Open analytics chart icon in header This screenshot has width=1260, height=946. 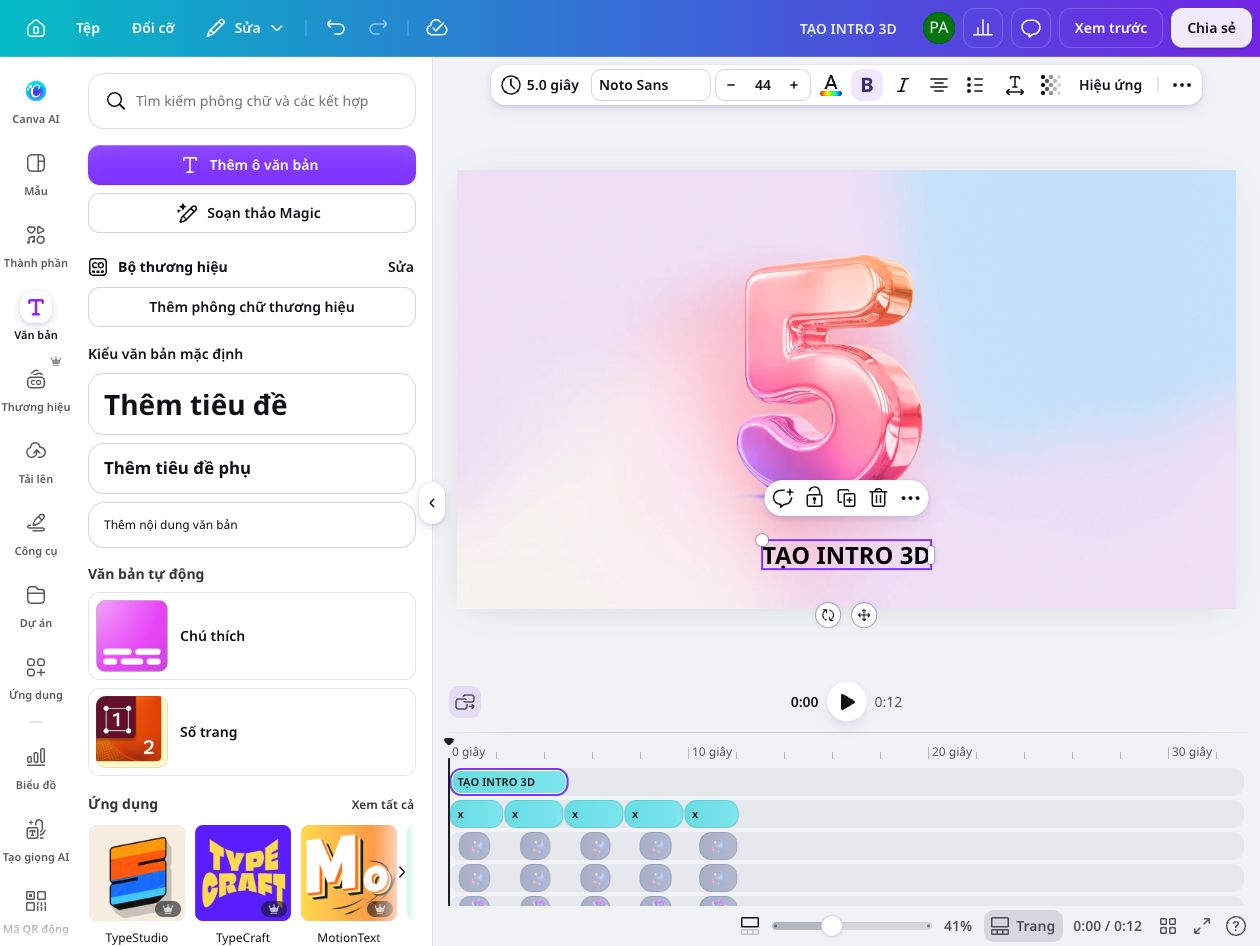click(983, 28)
